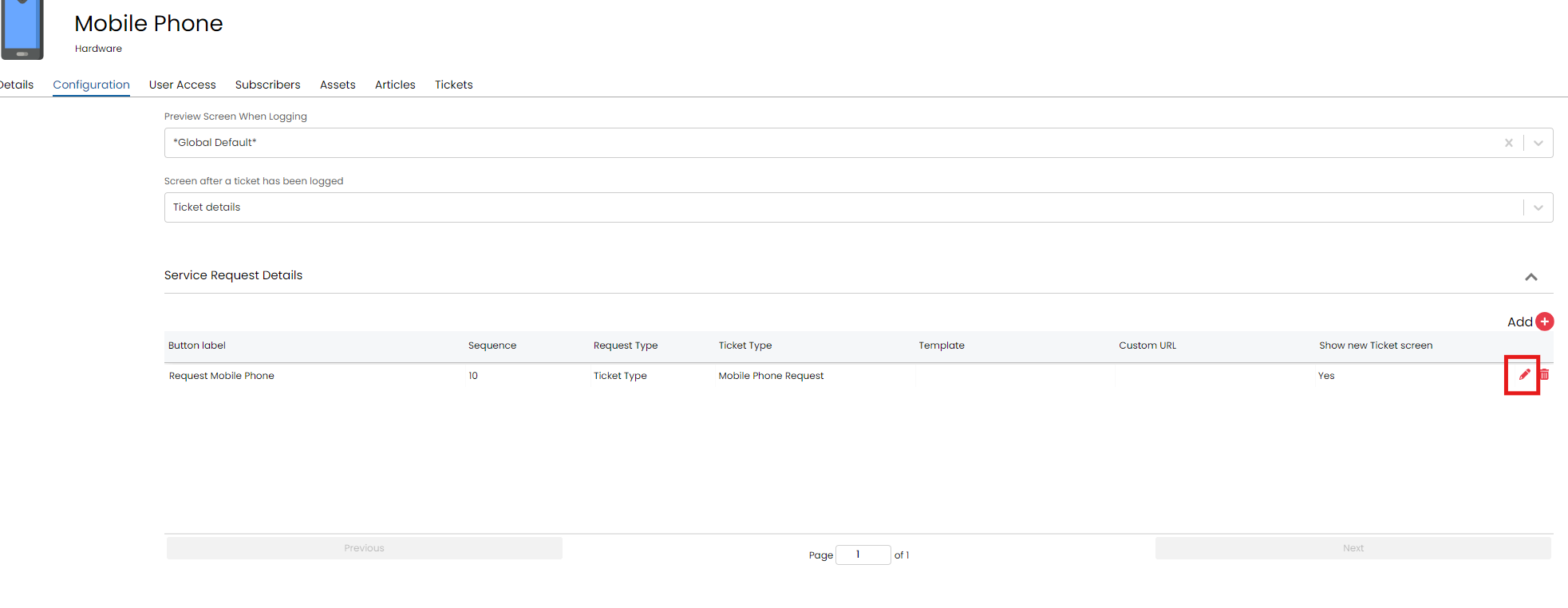This screenshot has width=1568, height=608.
Task: Click the Previous page button
Action: [364, 548]
